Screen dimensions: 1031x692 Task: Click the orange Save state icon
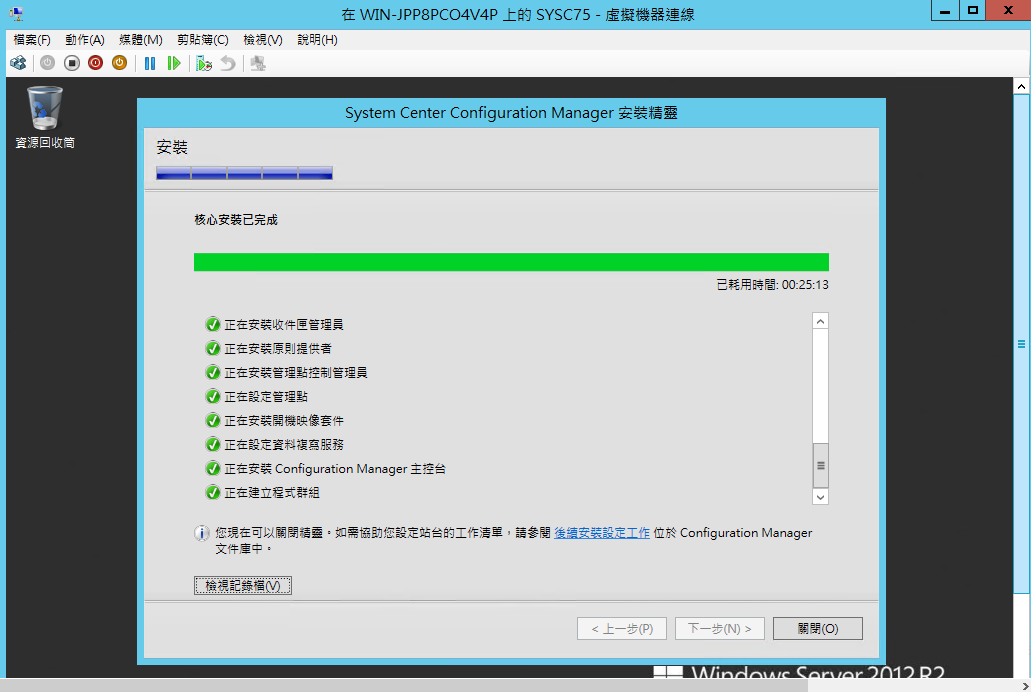coord(119,63)
